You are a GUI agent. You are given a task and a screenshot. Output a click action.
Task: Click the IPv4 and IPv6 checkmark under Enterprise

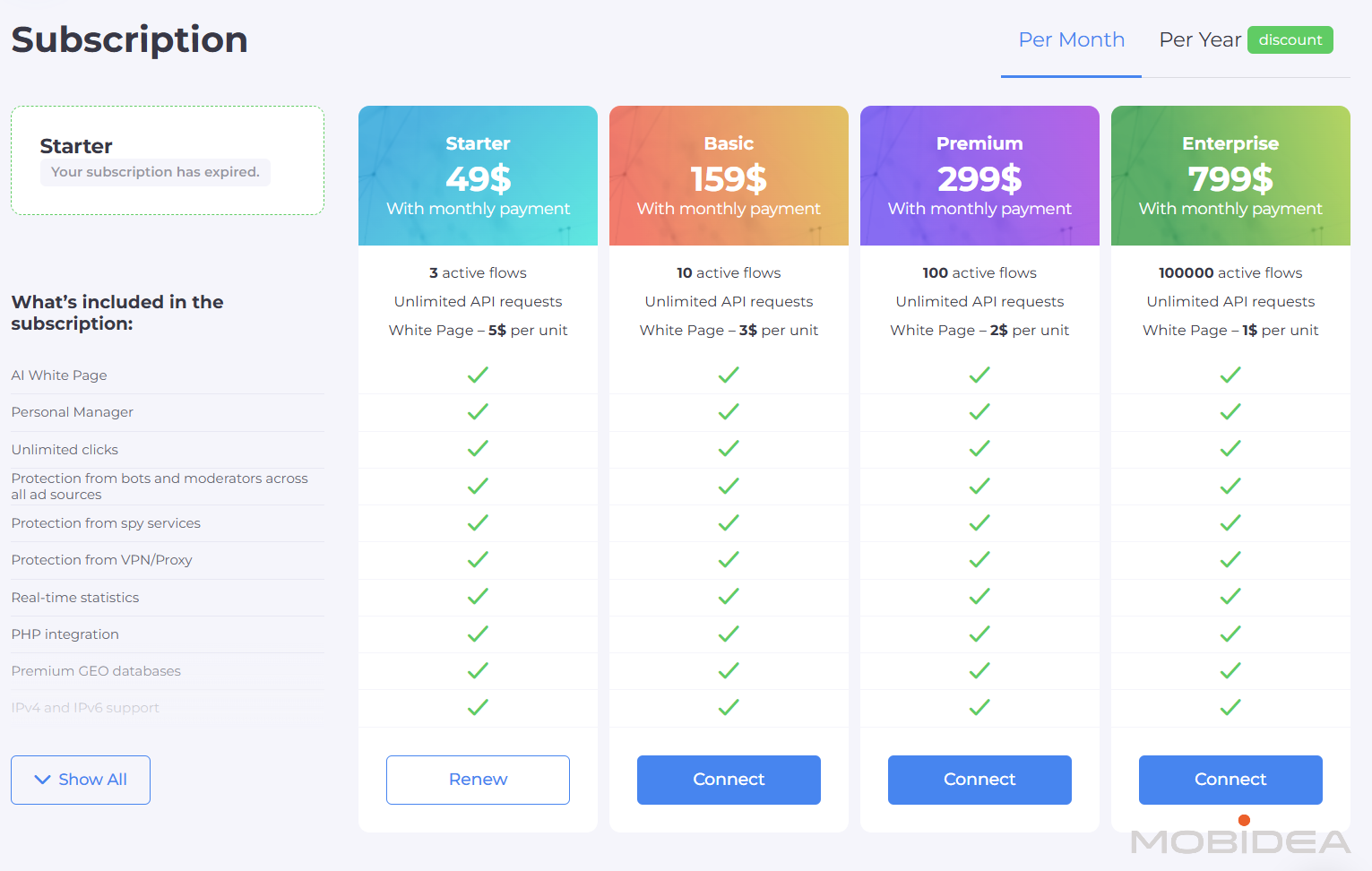[x=1230, y=707]
